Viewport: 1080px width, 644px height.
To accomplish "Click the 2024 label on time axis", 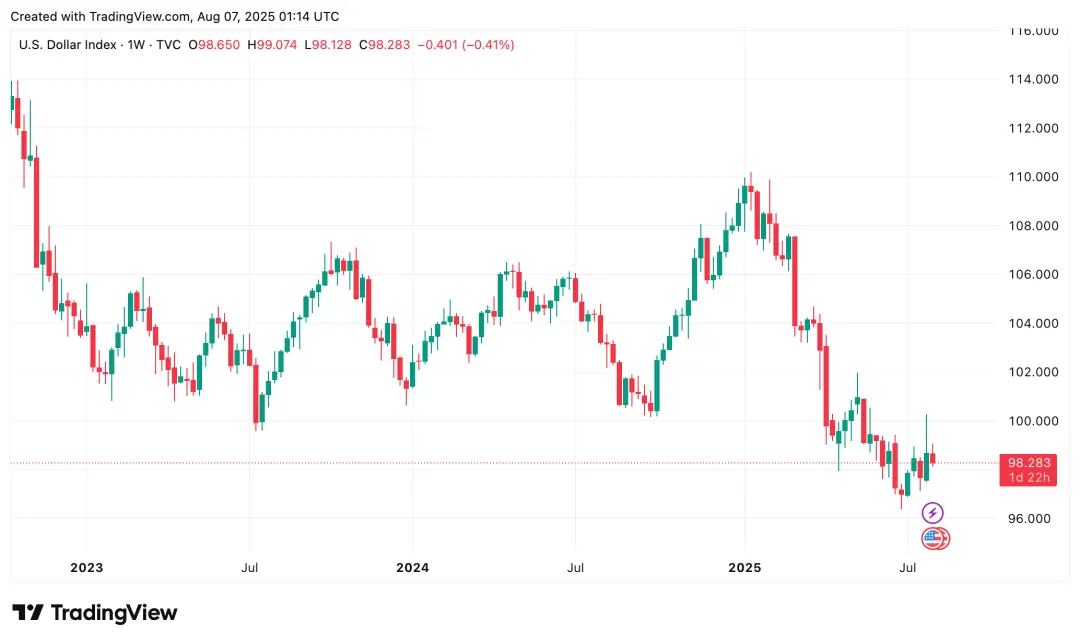I will pos(413,568).
